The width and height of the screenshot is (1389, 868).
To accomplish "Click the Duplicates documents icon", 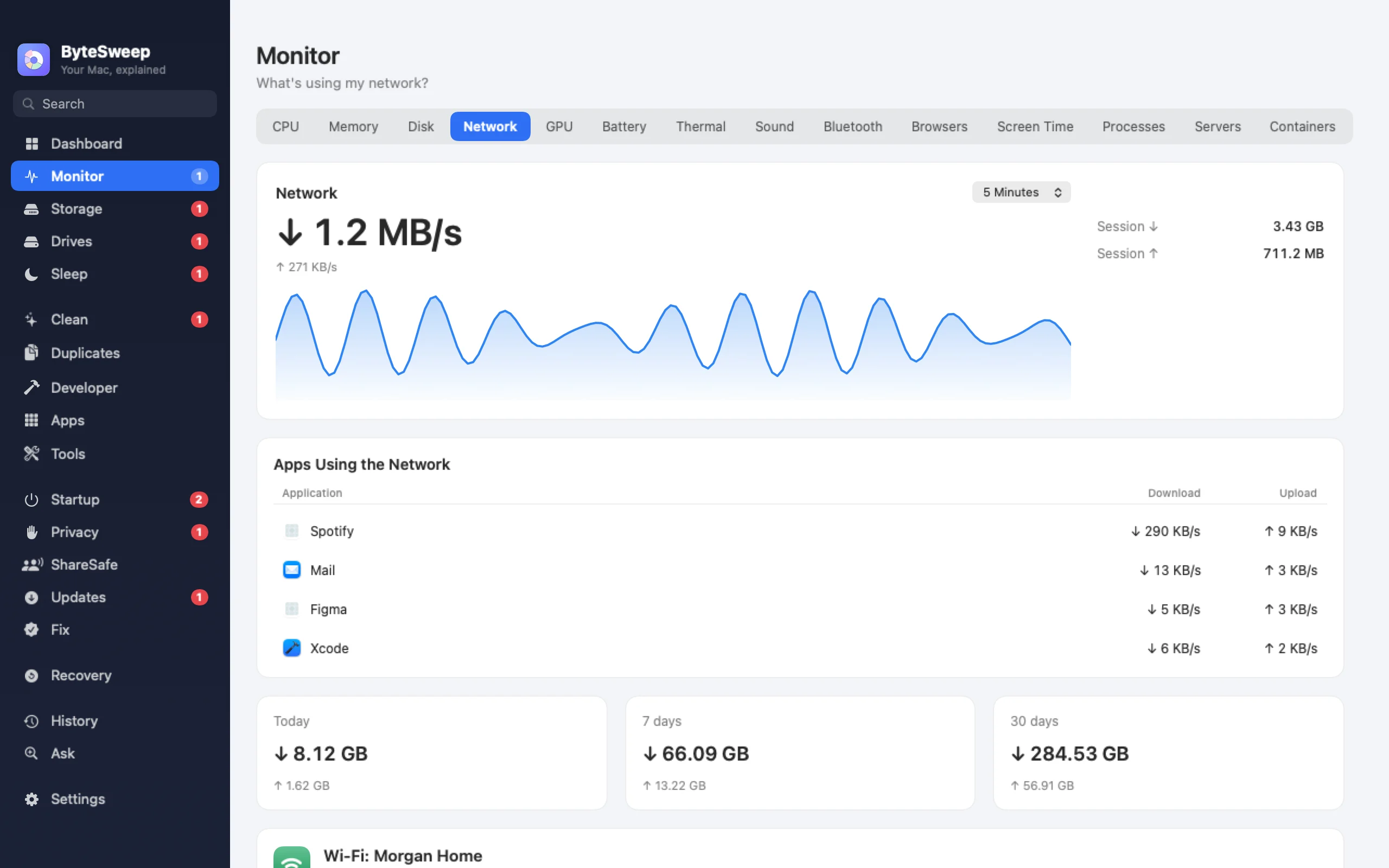I will coord(31,353).
